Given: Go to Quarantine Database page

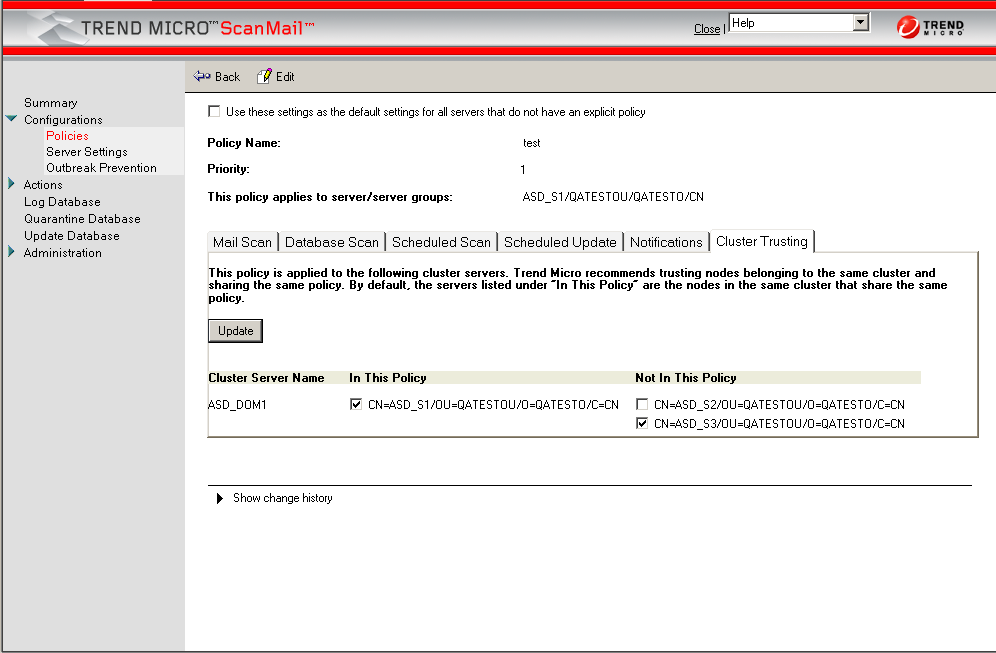Looking at the screenshot, I should click(82, 219).
